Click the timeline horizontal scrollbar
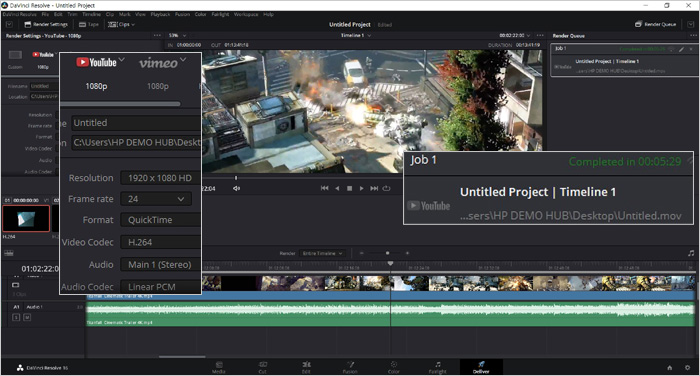The image size is (700, 376). (182, 356)
